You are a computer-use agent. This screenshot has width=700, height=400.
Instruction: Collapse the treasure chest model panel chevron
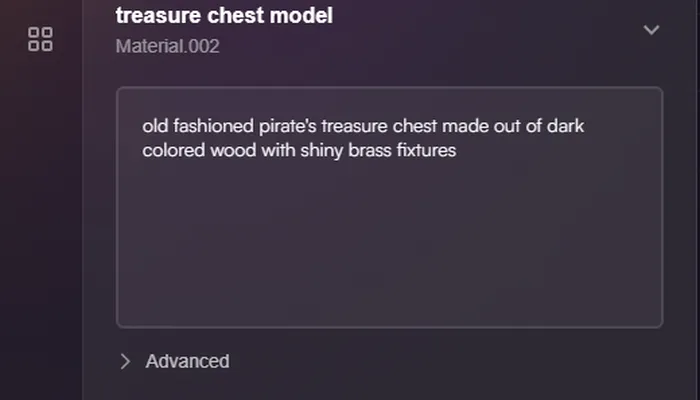[x=651, y=30]
